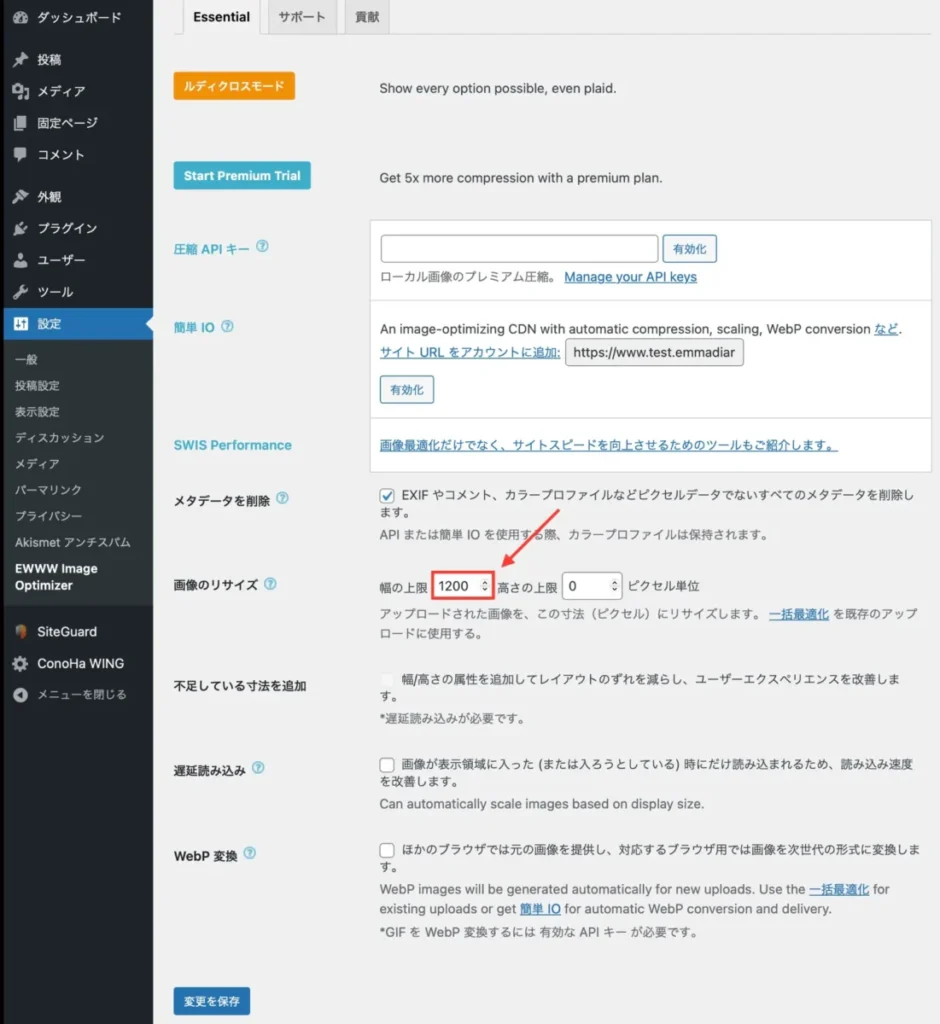
Task: Click the Dashboard gauge icon
Action: [x=20, y=18]
